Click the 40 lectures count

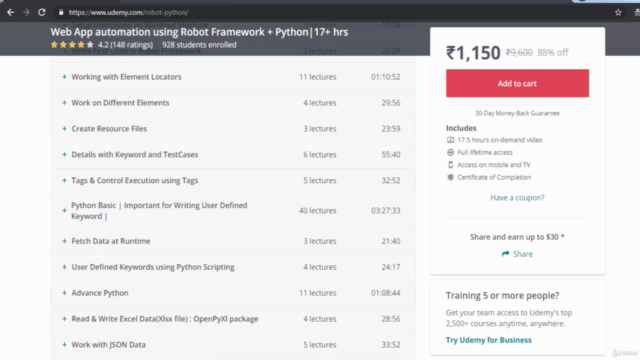pos(318,211)
